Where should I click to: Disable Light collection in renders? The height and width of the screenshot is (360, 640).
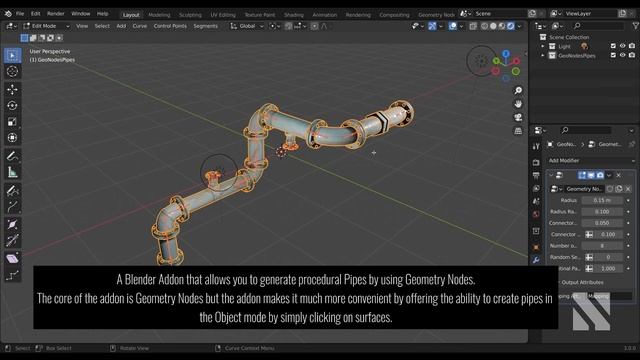[632, 46]
